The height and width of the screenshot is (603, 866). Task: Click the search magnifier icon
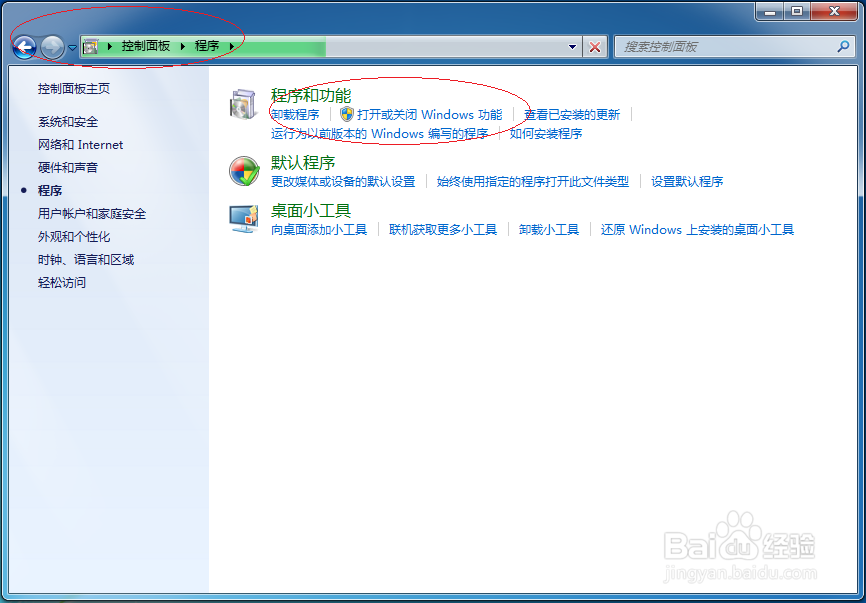coord(845,46)
